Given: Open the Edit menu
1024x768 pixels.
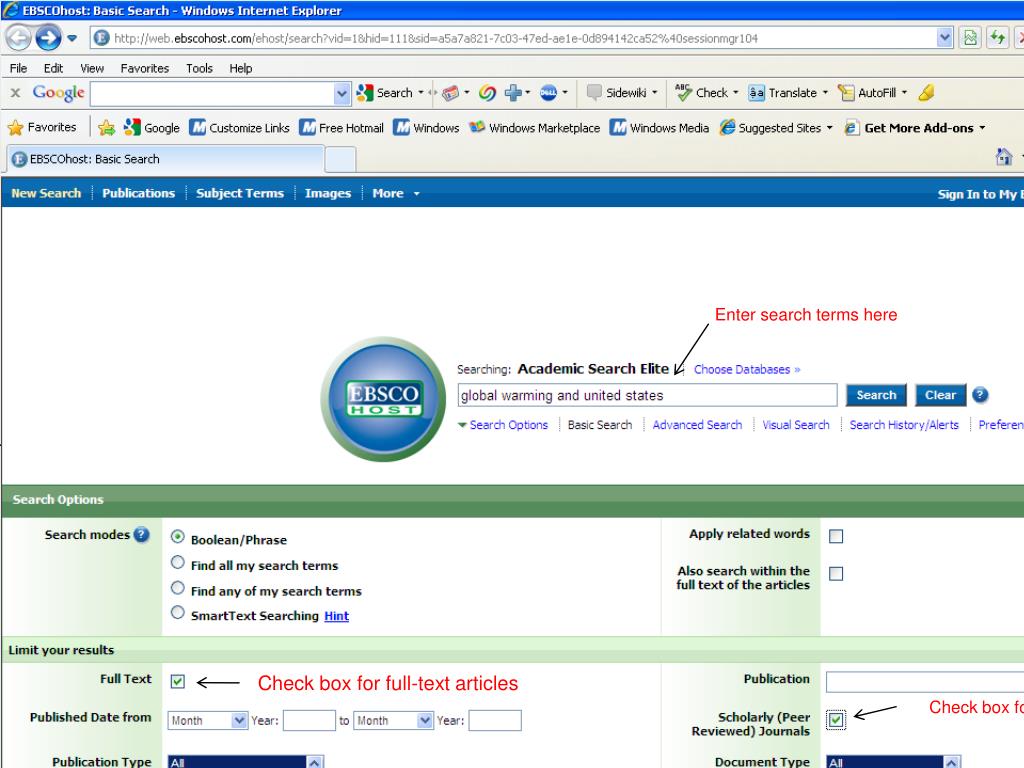Looking at the screenshot, I should [x=53, y=68].
